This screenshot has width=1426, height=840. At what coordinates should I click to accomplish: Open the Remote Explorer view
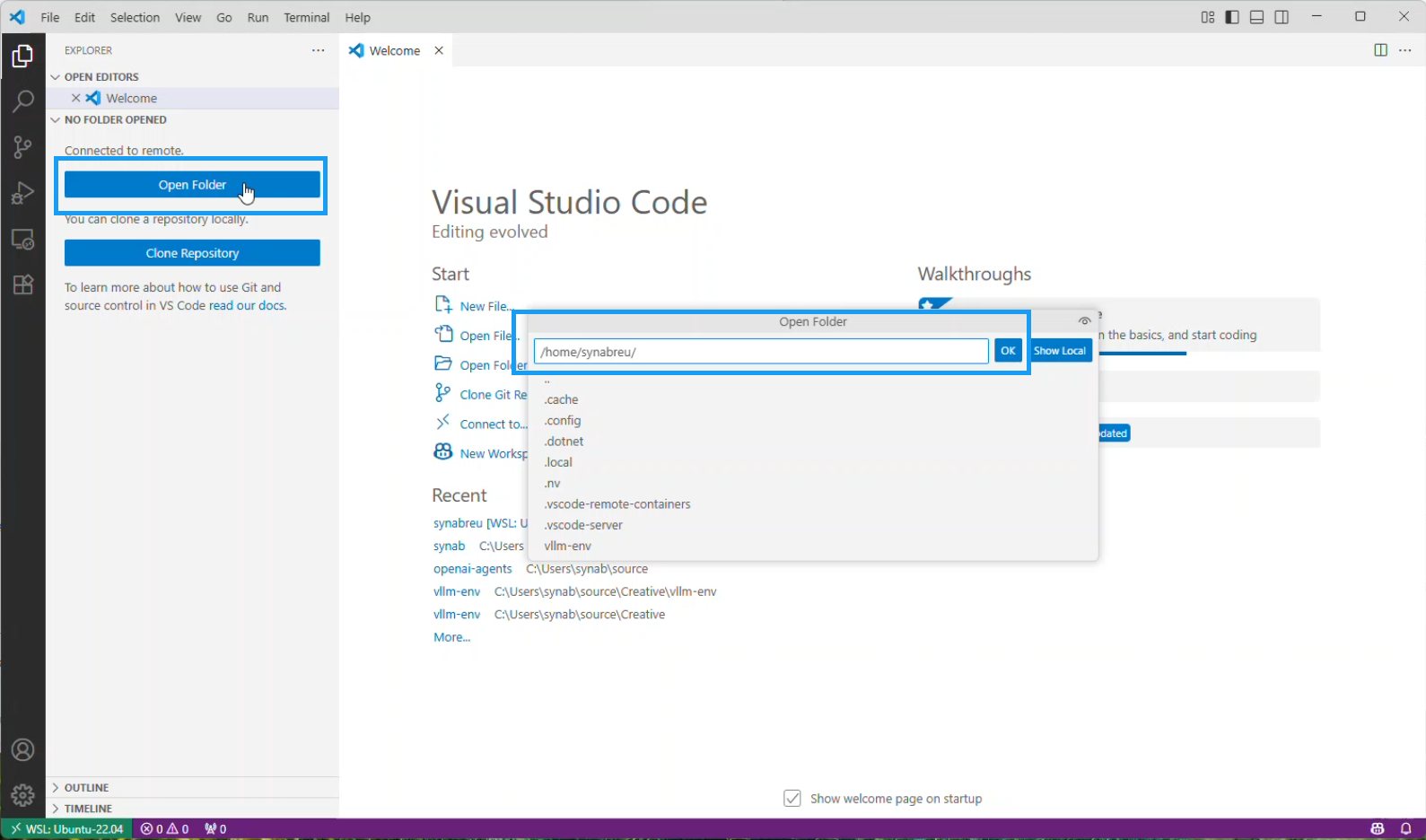coord(22,239)
